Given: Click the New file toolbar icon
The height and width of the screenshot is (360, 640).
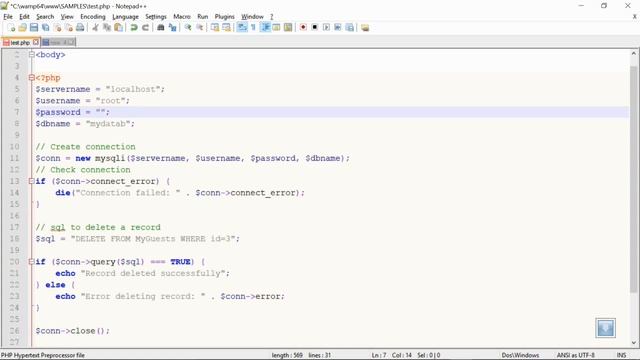Looking at the screenshot, I should point(11,27).
